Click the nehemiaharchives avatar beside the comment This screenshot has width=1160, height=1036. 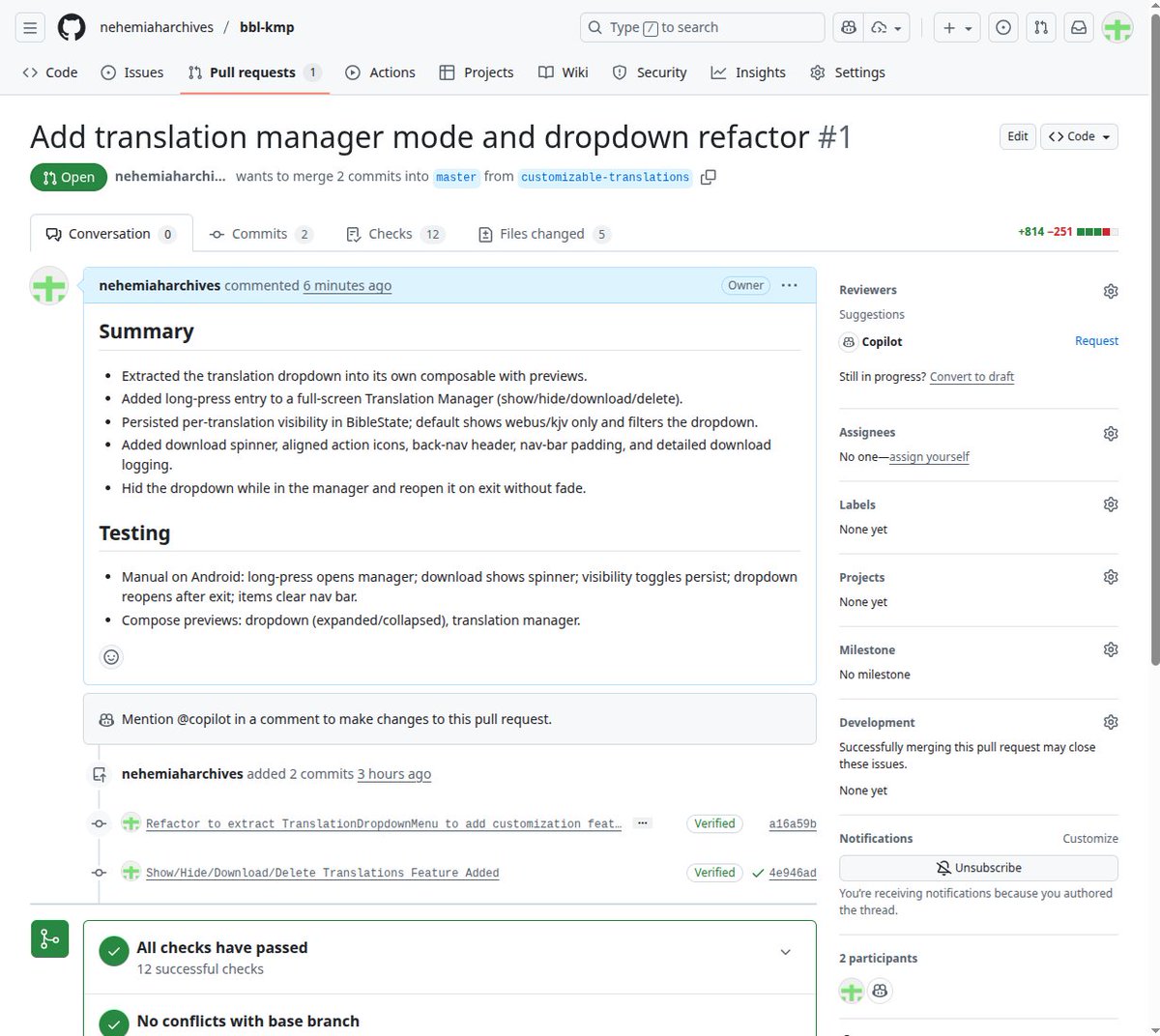49,286
